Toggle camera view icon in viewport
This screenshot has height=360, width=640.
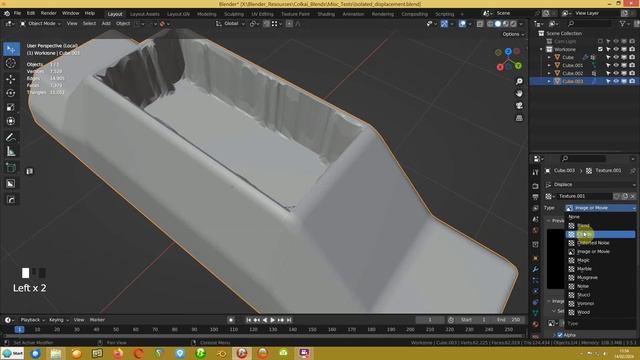[519, 106]
